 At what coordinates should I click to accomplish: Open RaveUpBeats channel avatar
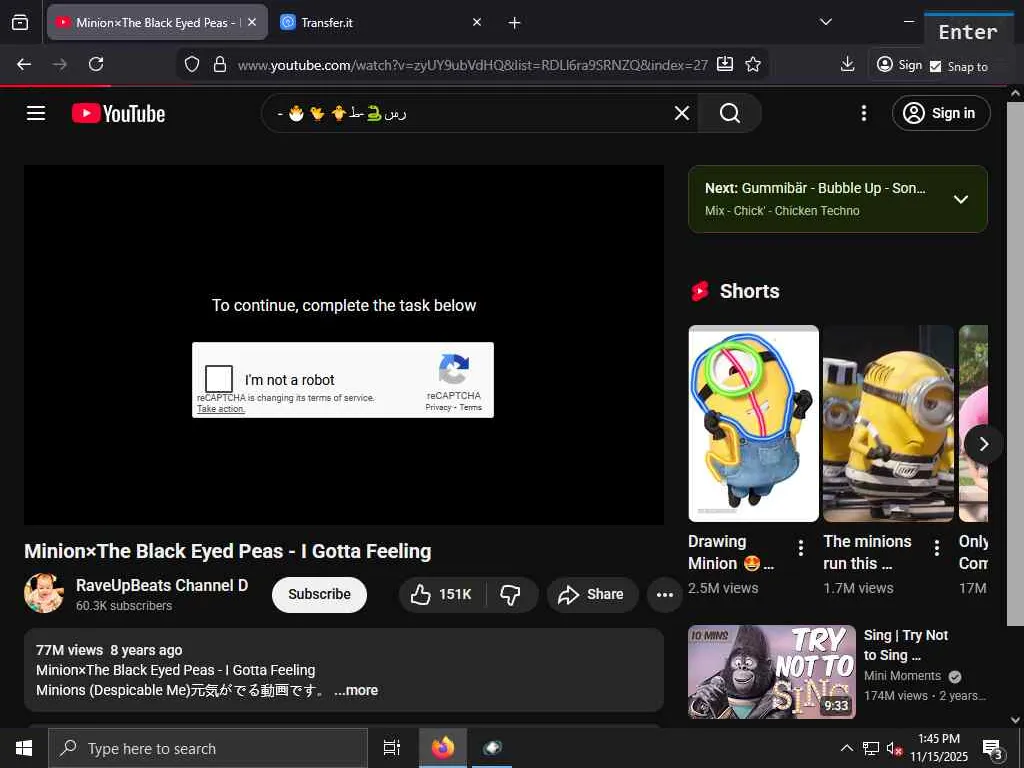point(44,593)
